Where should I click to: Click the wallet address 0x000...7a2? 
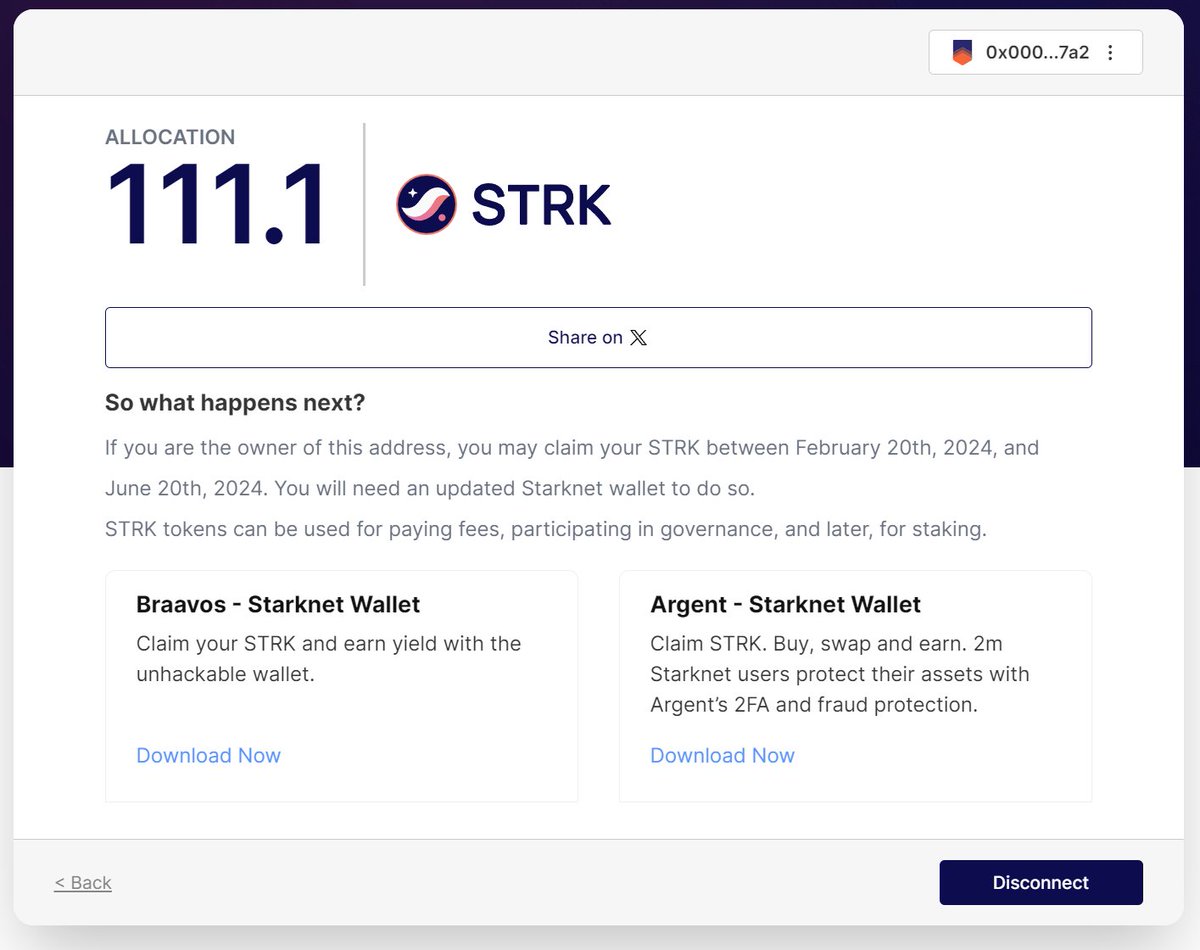[1037, 53]
